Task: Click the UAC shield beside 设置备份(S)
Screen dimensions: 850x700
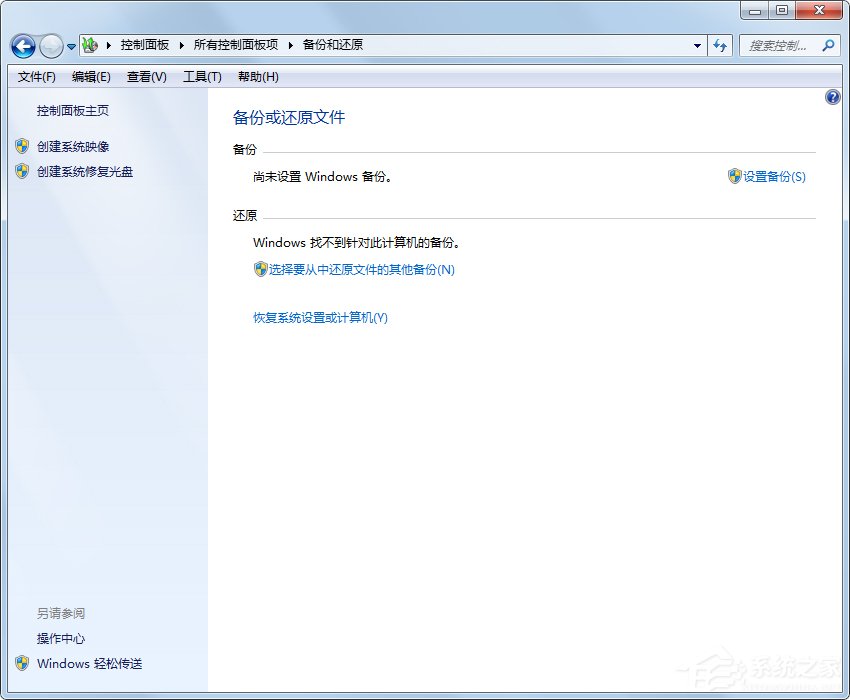Action: point(733,176)
